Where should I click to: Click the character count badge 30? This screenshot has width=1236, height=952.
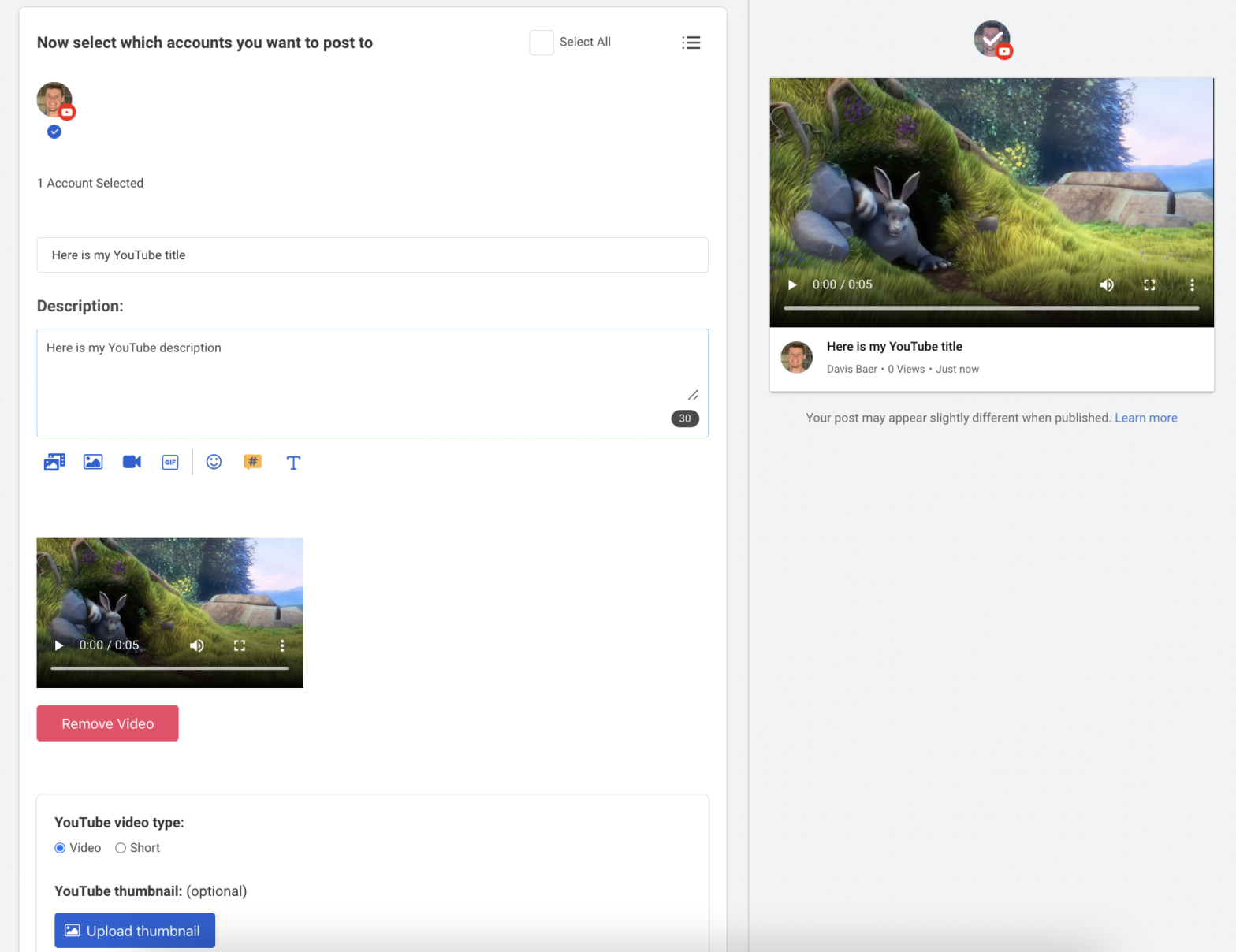[685, 418]
